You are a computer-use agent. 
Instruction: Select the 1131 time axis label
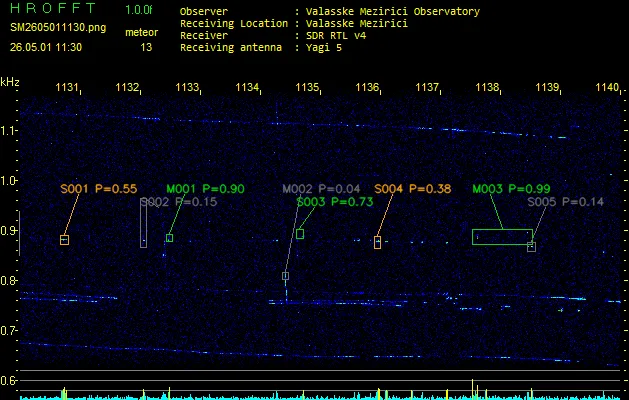(67, 87)
